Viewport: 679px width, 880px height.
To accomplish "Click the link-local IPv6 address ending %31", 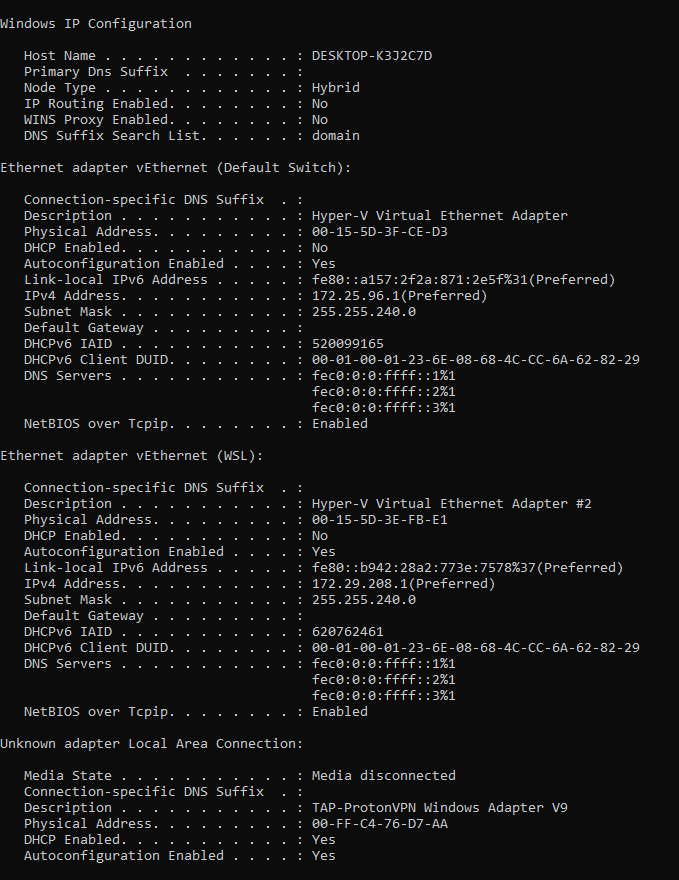I will (463, 280).
